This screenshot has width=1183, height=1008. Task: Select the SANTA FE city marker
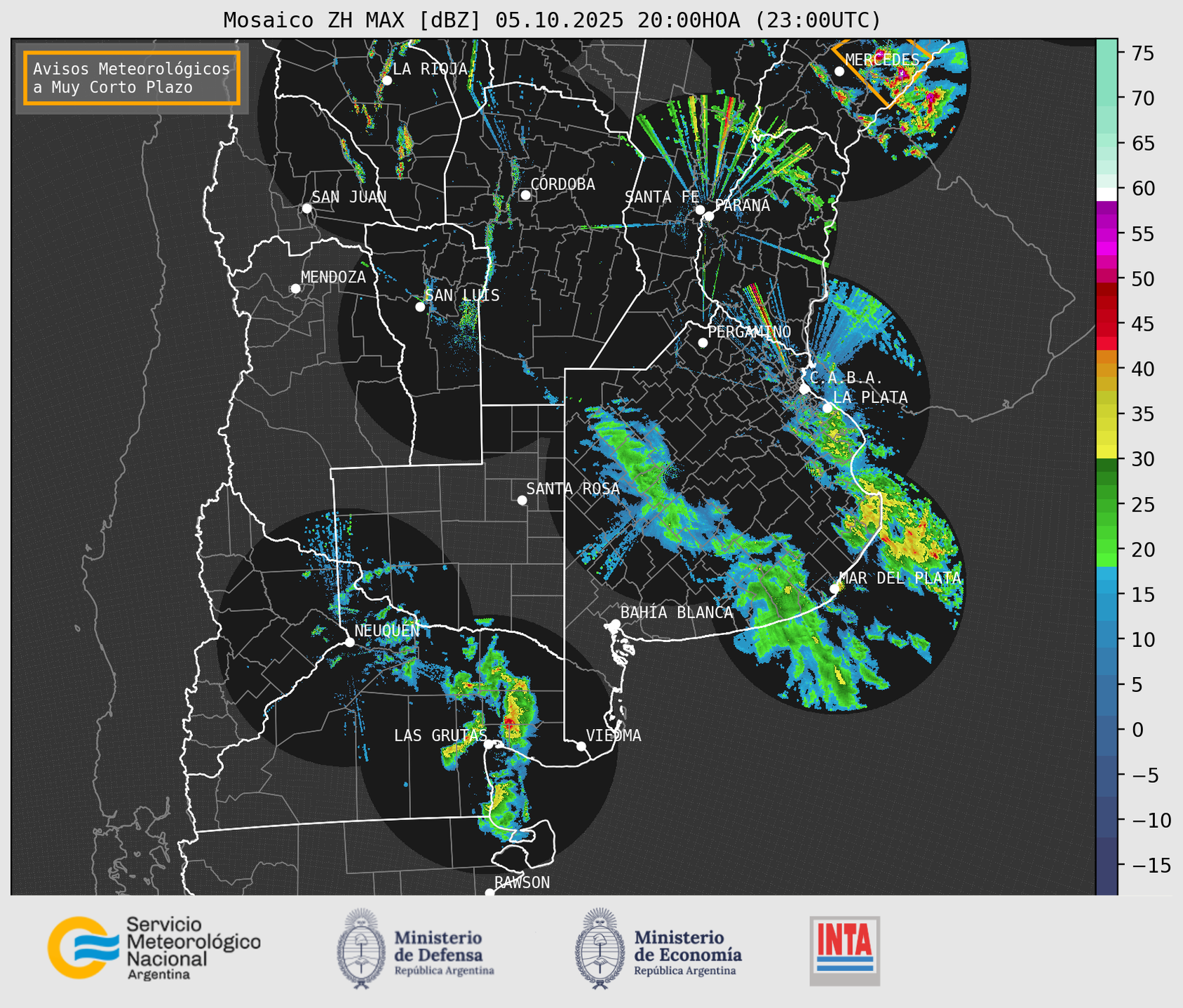pos(700,210)
